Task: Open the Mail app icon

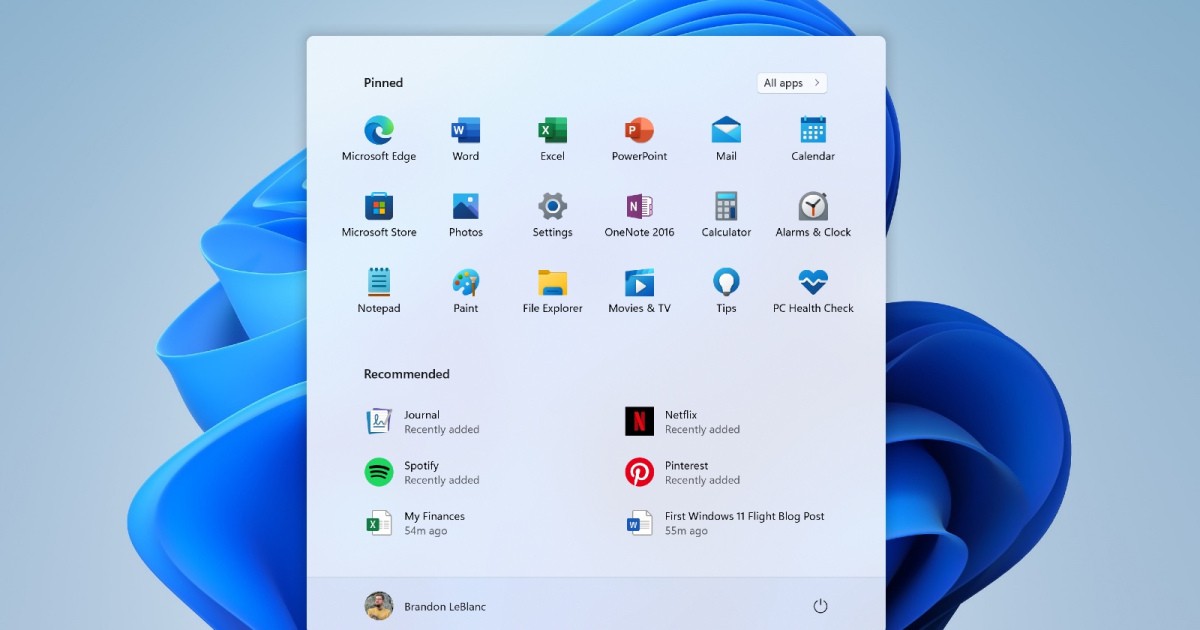Action: point(726,131)
